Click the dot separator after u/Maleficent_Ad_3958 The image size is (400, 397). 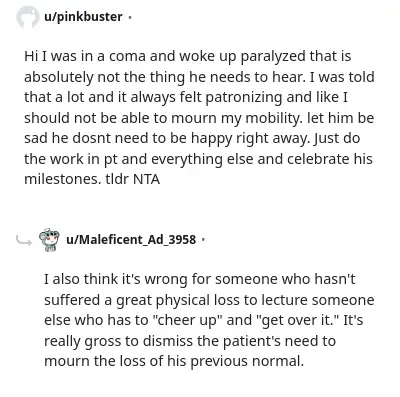coord(203,239)
